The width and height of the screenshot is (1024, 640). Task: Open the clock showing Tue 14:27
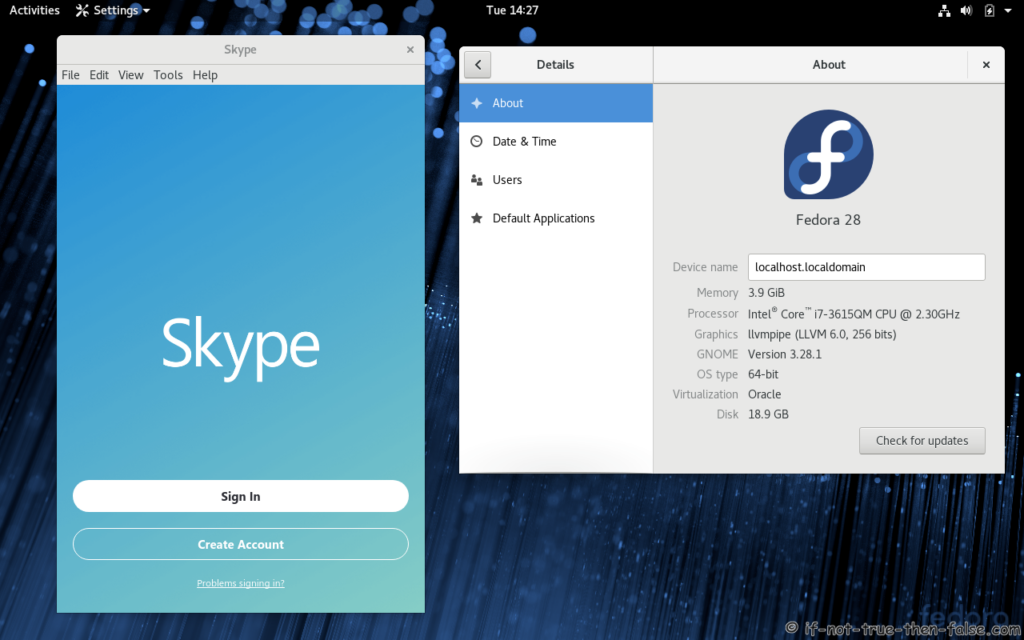(x=512, y=10)
